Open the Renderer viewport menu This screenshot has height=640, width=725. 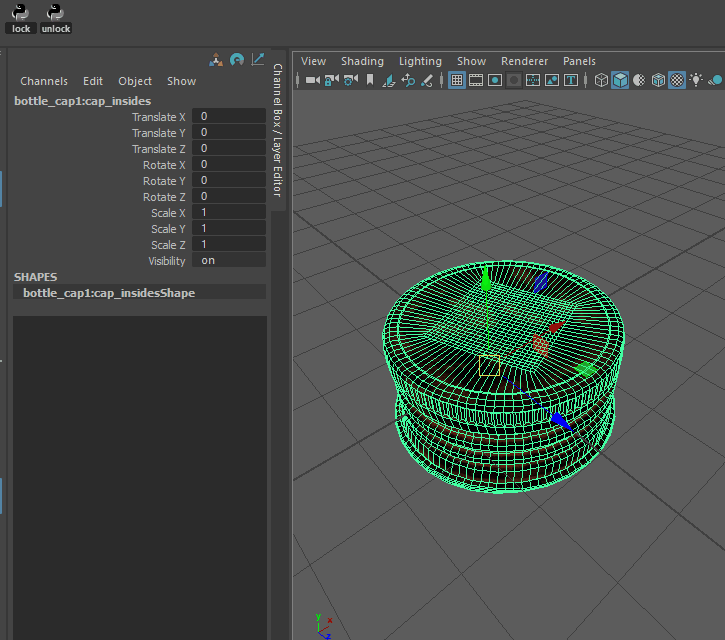pos(524,61)
